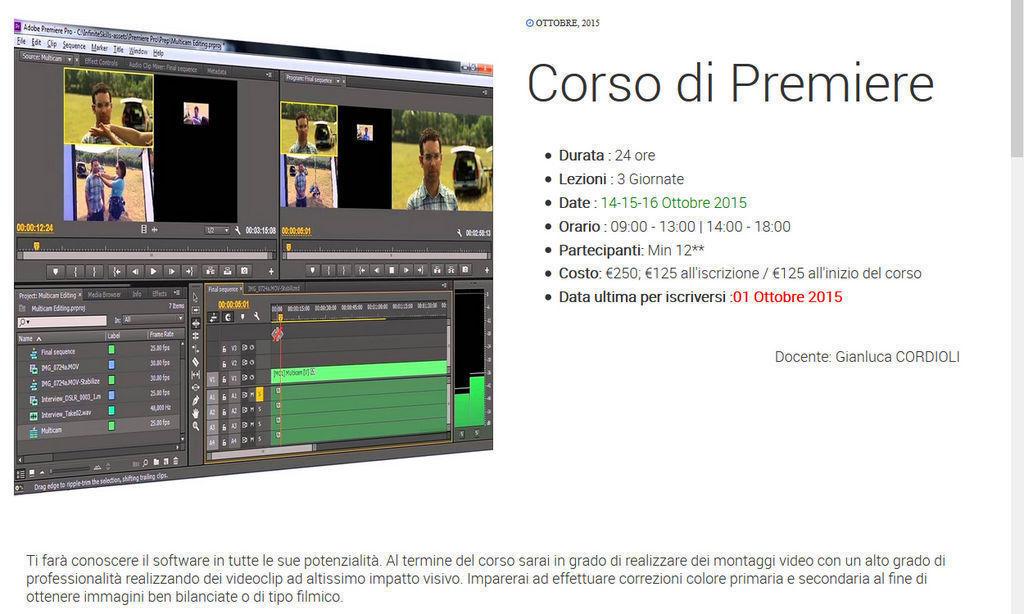Select the Ripple Edit tool
The image size is (1024, 614).
tap(195, 323)
